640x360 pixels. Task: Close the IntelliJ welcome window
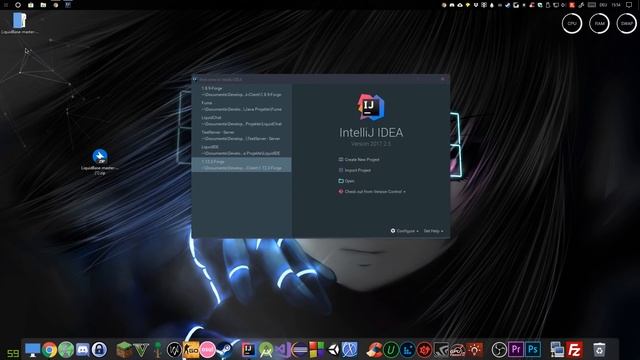(x=443, y=79)
